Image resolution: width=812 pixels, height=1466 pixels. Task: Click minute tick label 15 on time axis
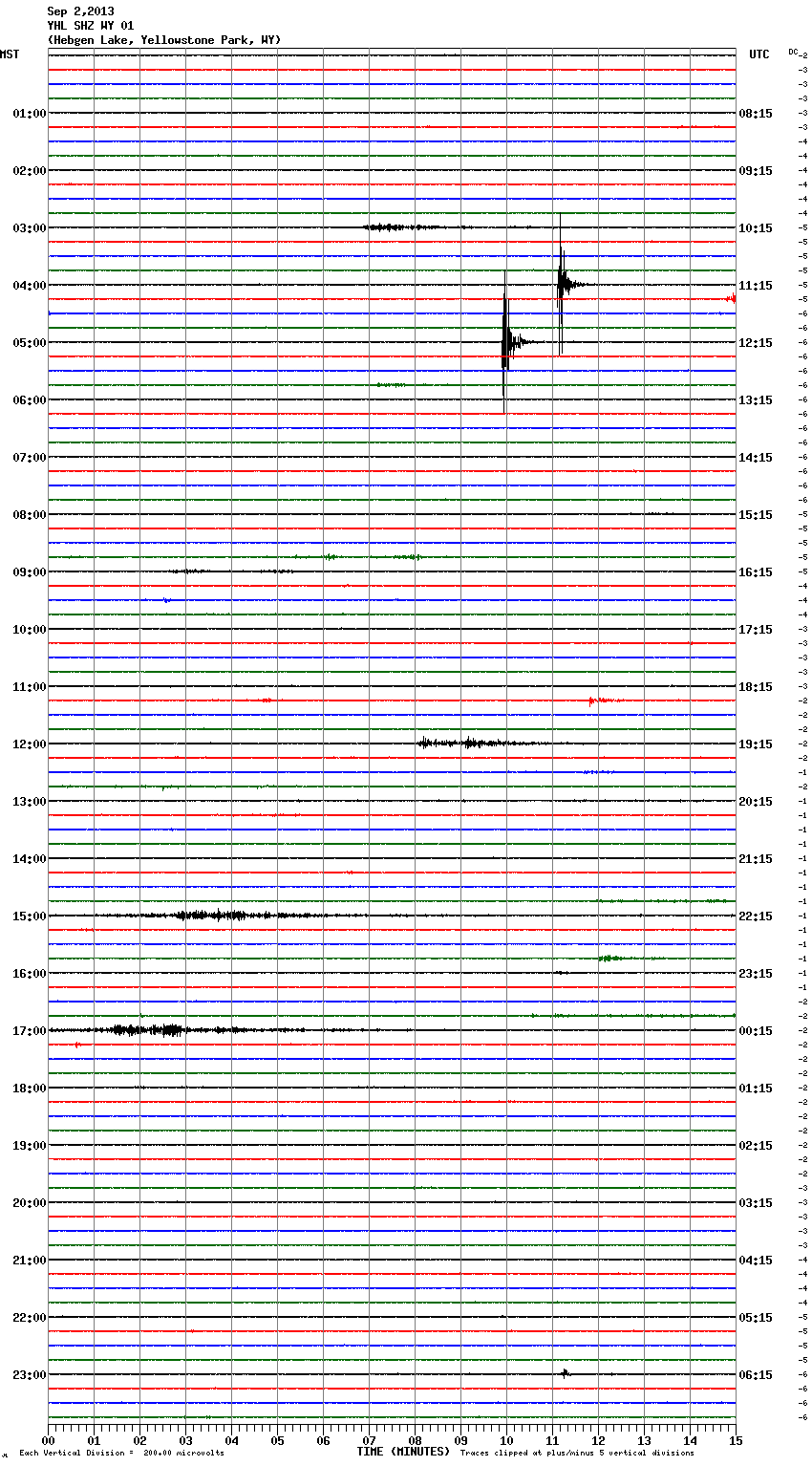click(736, 1440)
